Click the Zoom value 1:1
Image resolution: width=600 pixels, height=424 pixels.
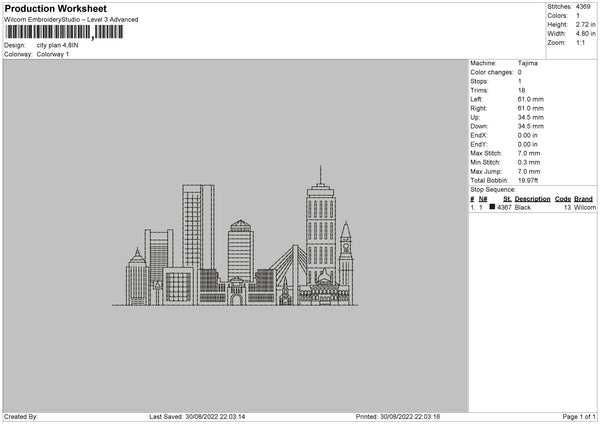[x=579, y=42]
